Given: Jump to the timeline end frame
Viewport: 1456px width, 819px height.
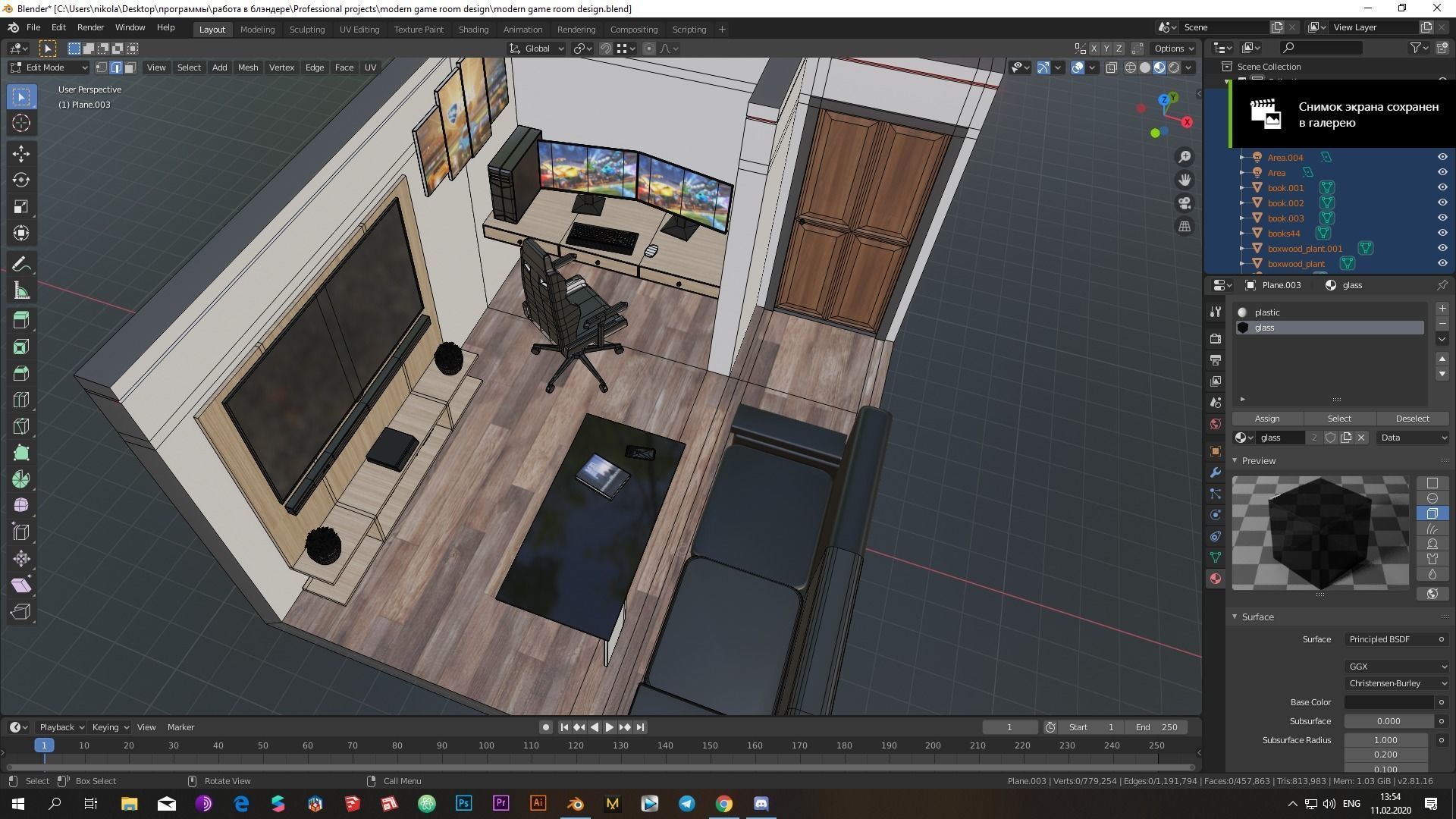Looking at the screenshot, I should 640,727.
